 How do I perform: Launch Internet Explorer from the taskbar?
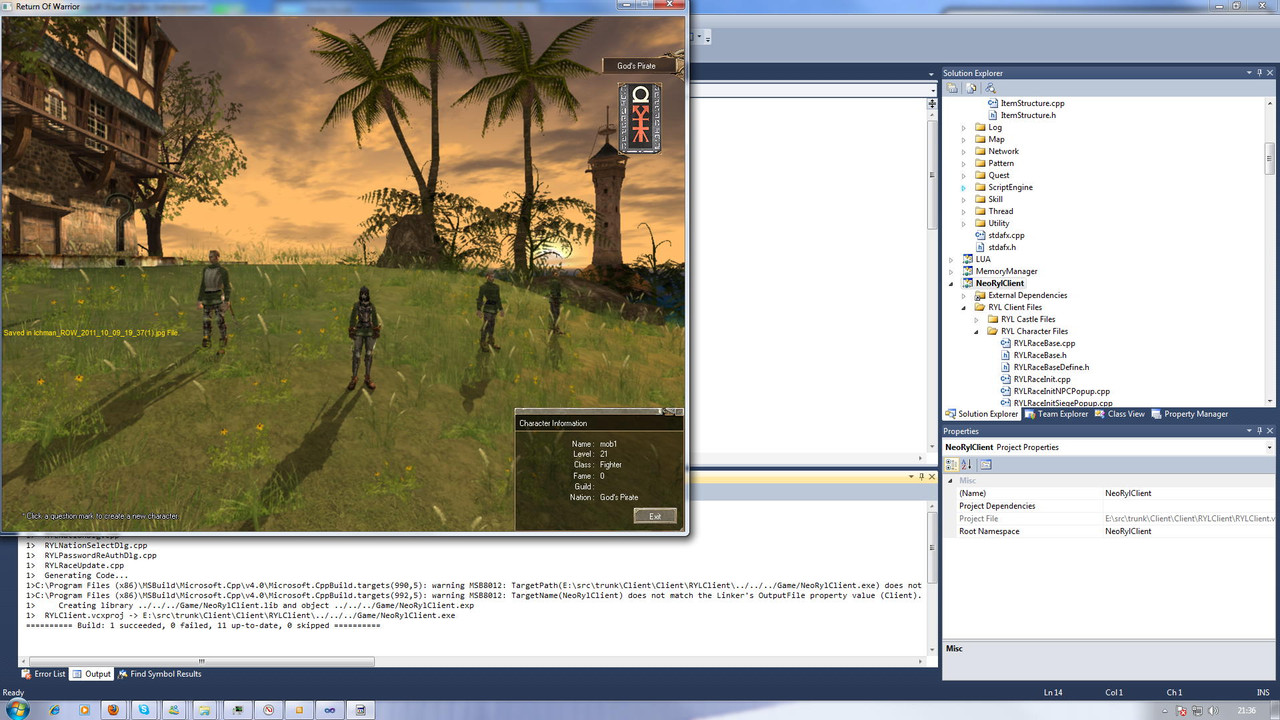pyautogui.click(x=54, y=709)
